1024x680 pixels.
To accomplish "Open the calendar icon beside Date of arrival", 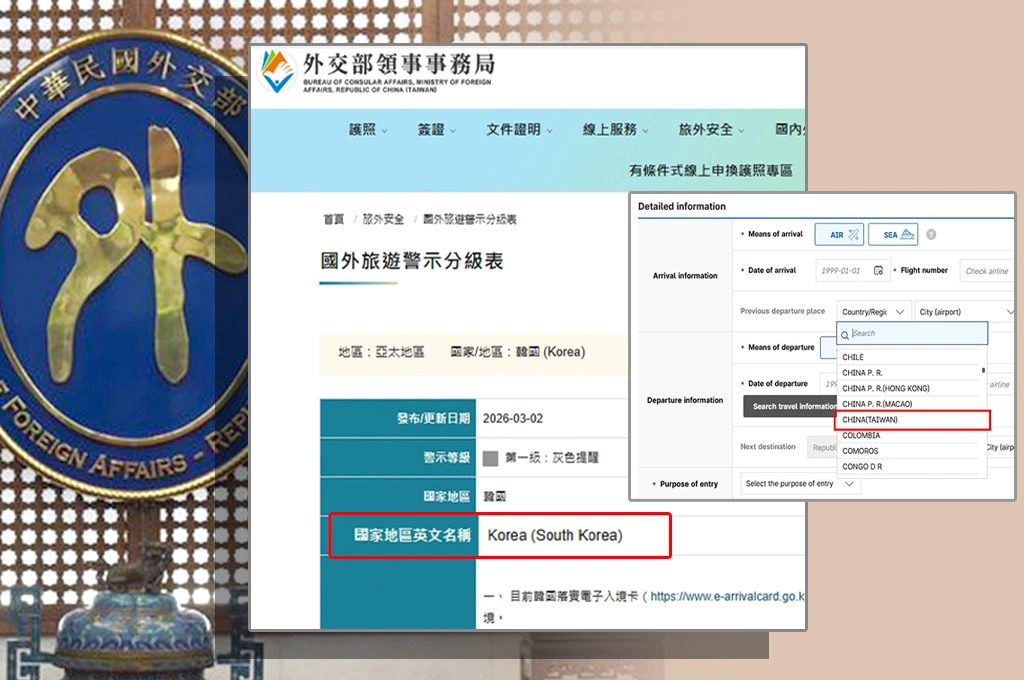I will pyautogui.click(x=879, y=270).
